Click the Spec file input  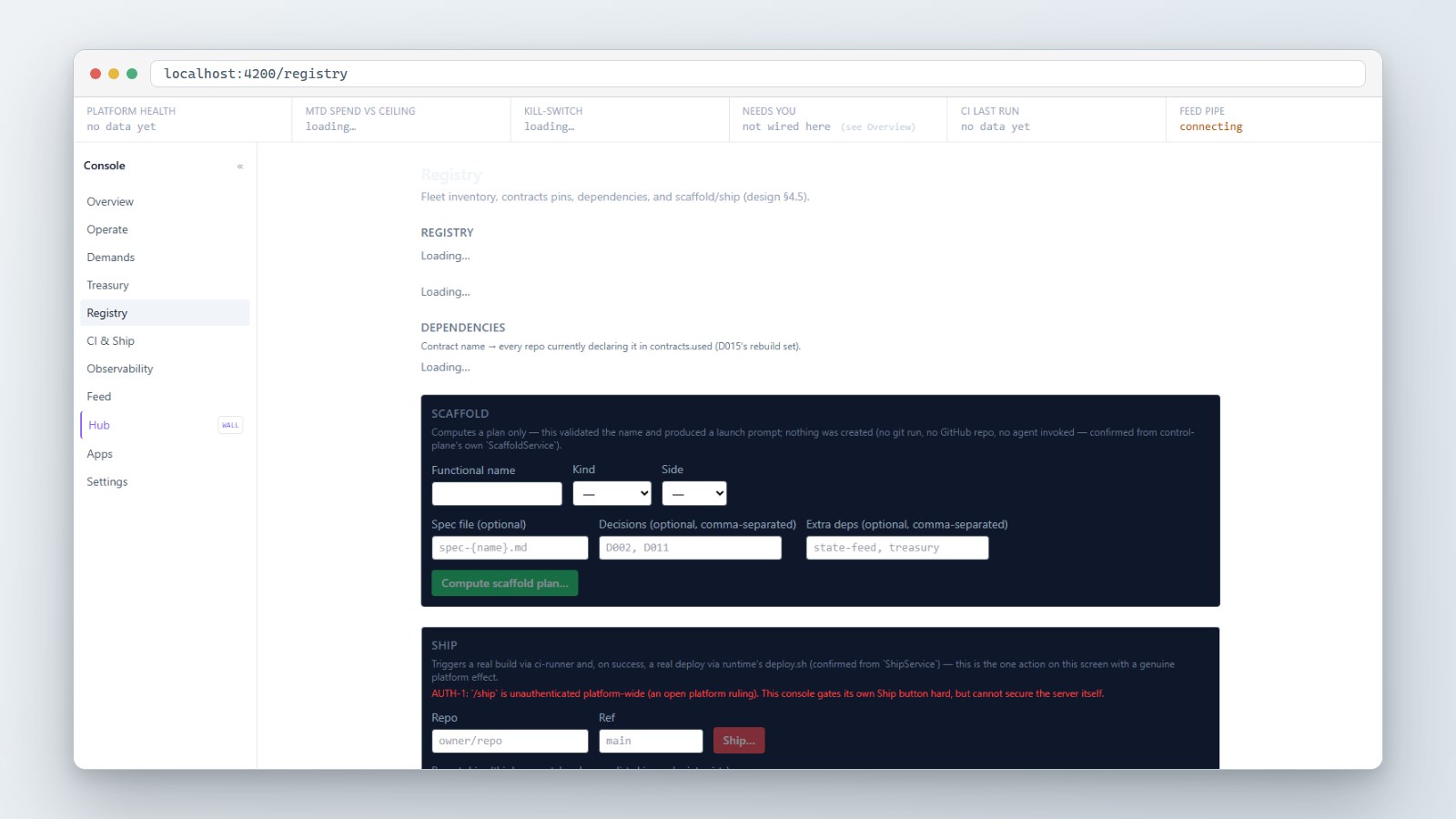point(510,548)
